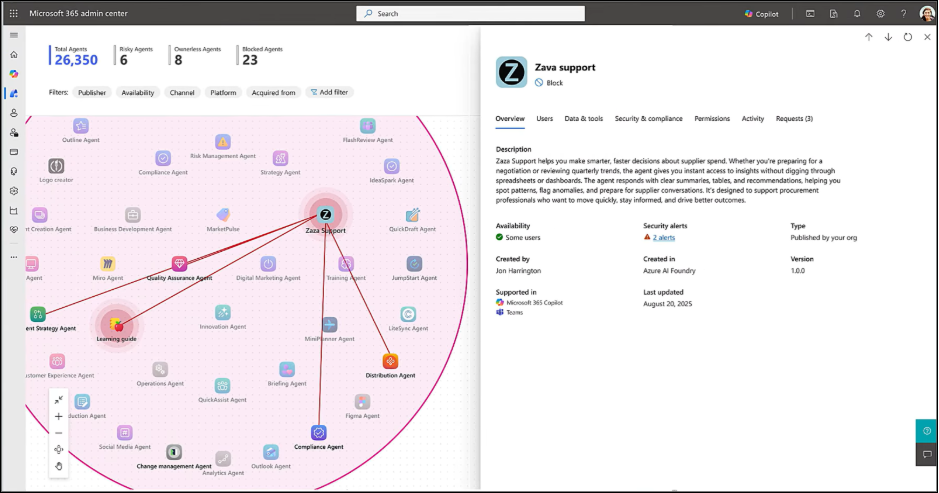Open the settings gear in header
This screenshot has height=493, width=939.
[x=881, y=14]
